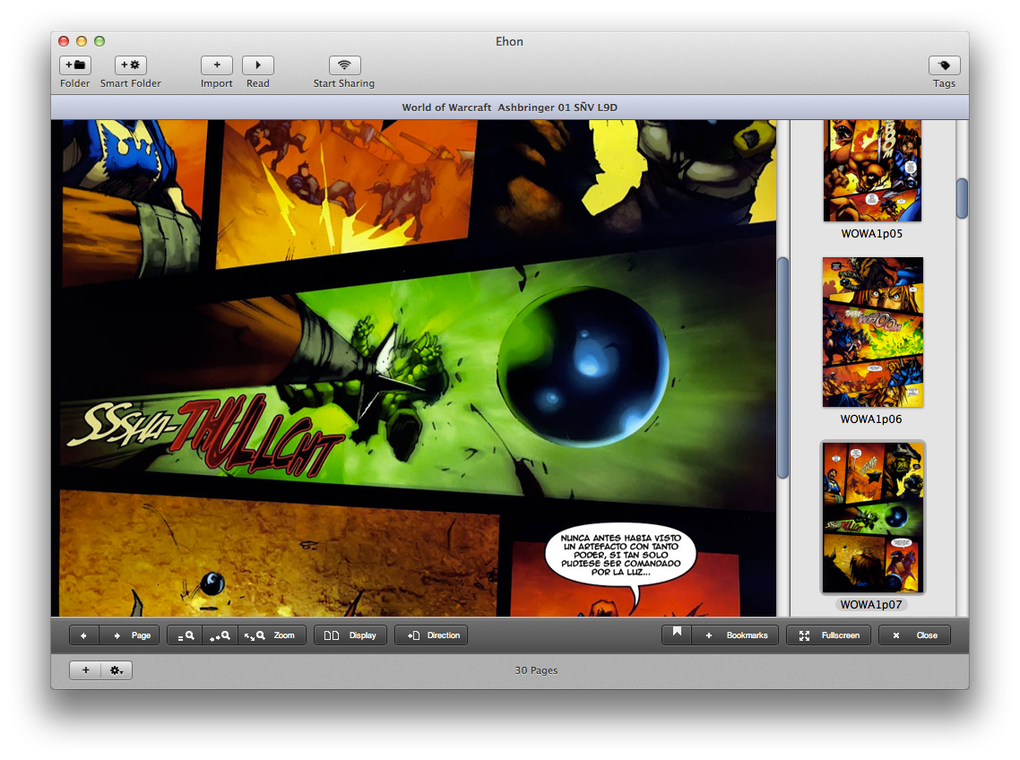
Task: Click the Folder add icon
Action: [75, 65]
